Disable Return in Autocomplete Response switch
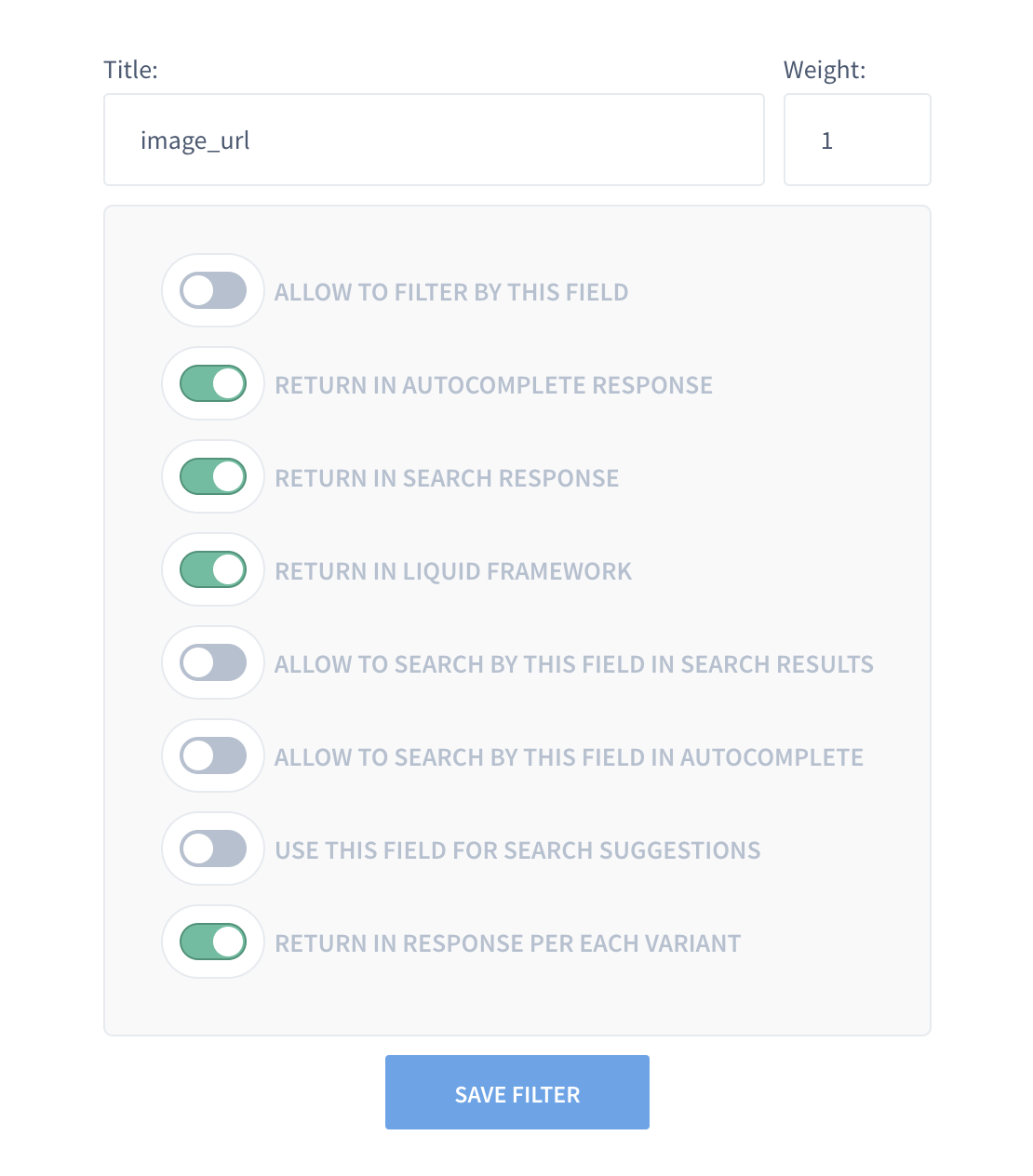The width and height of the screenshot is (1033, 1176). coord(213,383)
